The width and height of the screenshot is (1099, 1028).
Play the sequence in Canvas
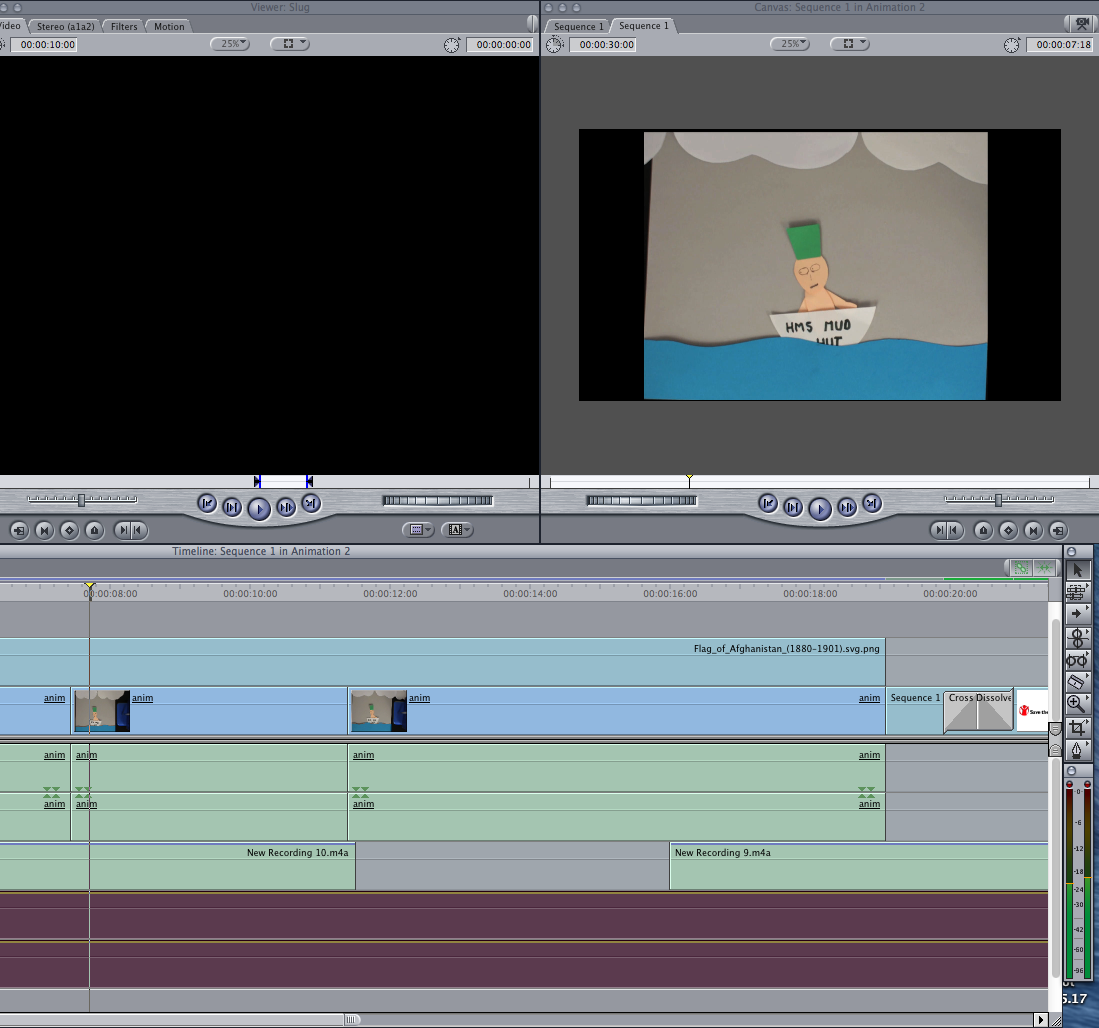point(820,509)
